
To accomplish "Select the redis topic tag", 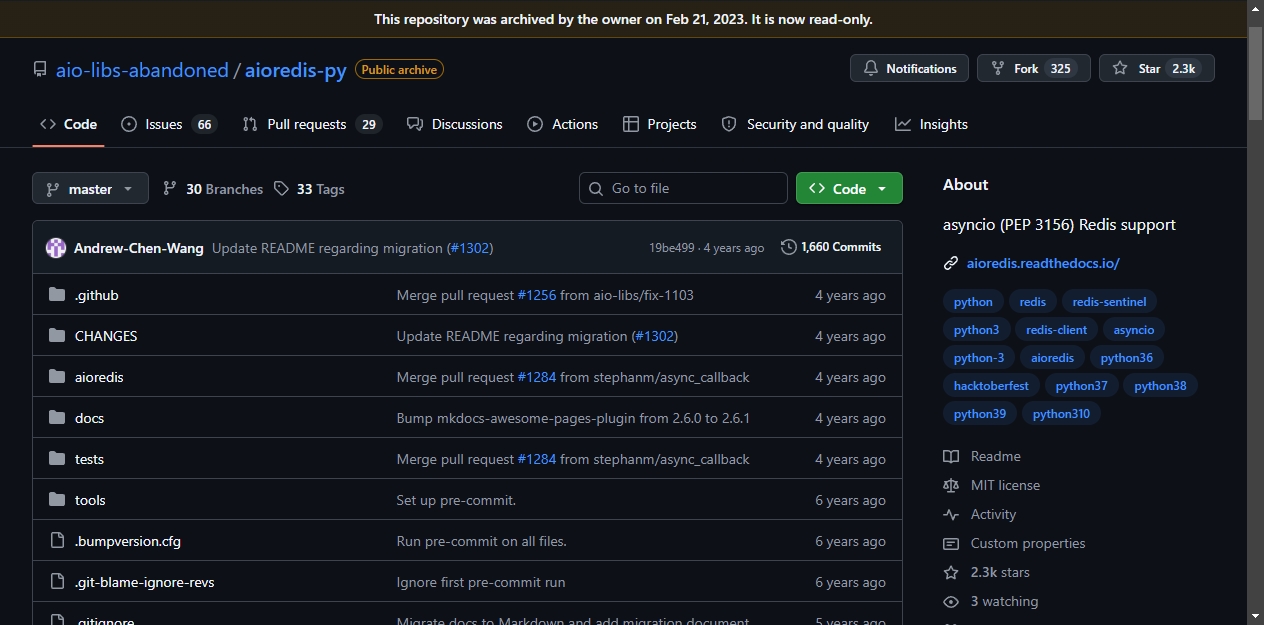I will pyautogui.click(x=1033, y=301).
